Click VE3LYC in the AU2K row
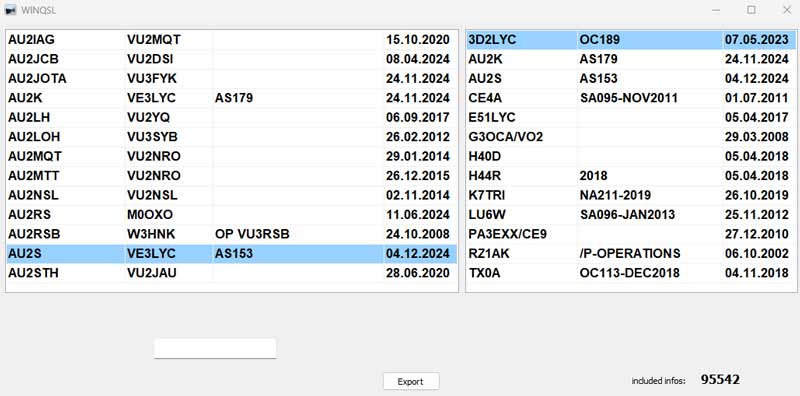The height and width of the screenshot is (396, 800). tap(152, 98)
